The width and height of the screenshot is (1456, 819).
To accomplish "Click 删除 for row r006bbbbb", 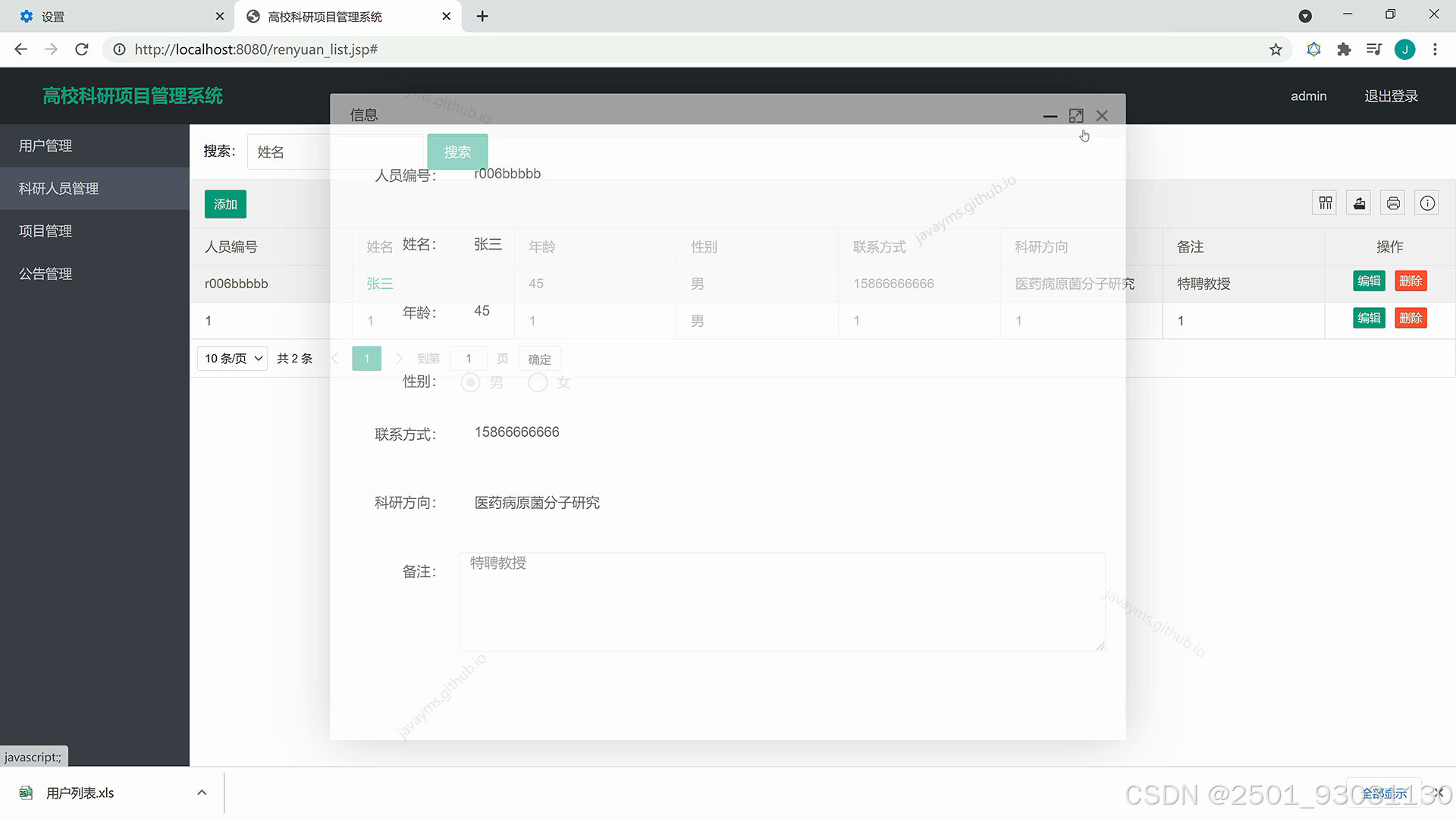I will tap(1410, 281).
